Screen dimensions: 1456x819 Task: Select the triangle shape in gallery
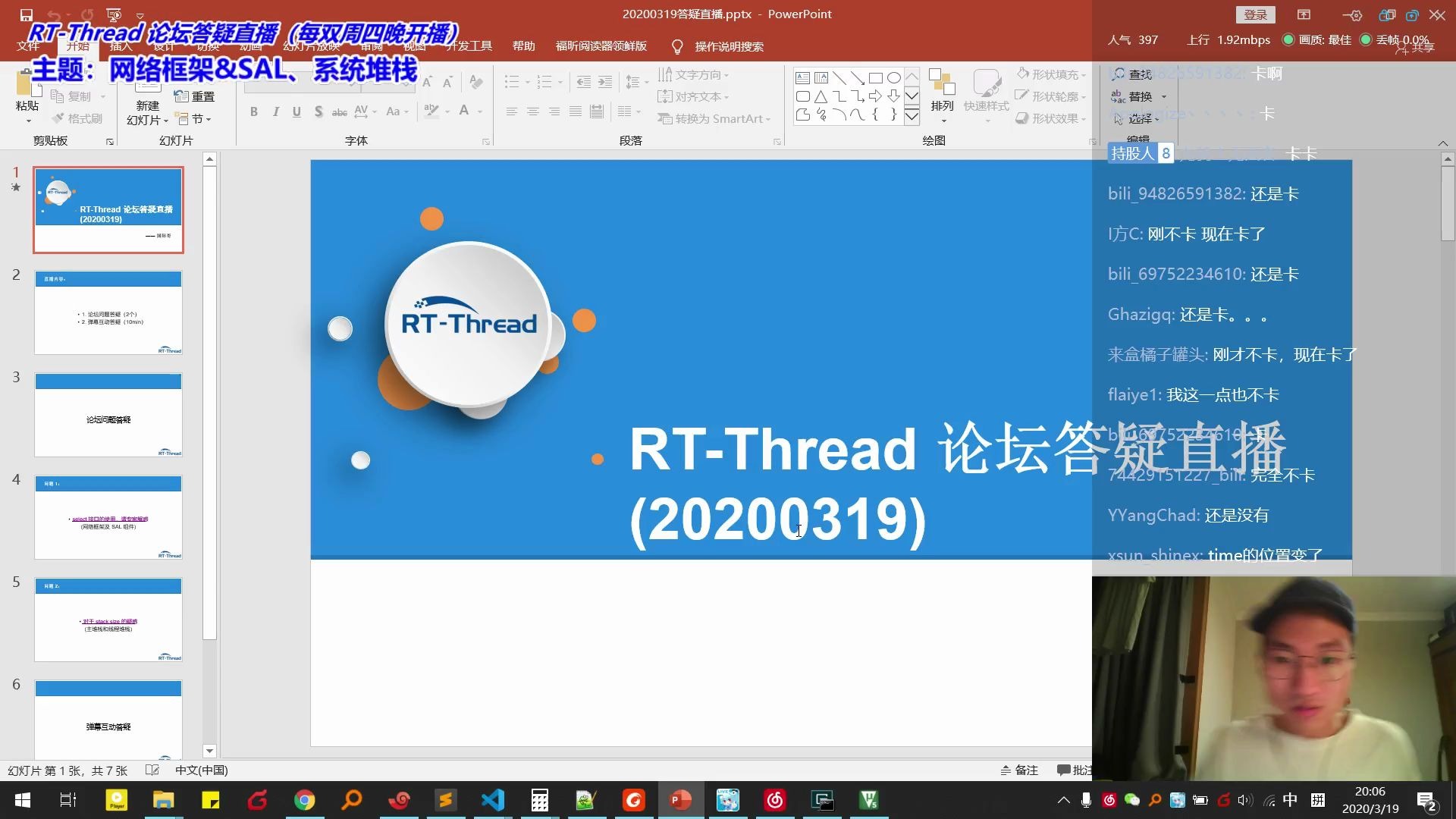(x=821, y=96)
